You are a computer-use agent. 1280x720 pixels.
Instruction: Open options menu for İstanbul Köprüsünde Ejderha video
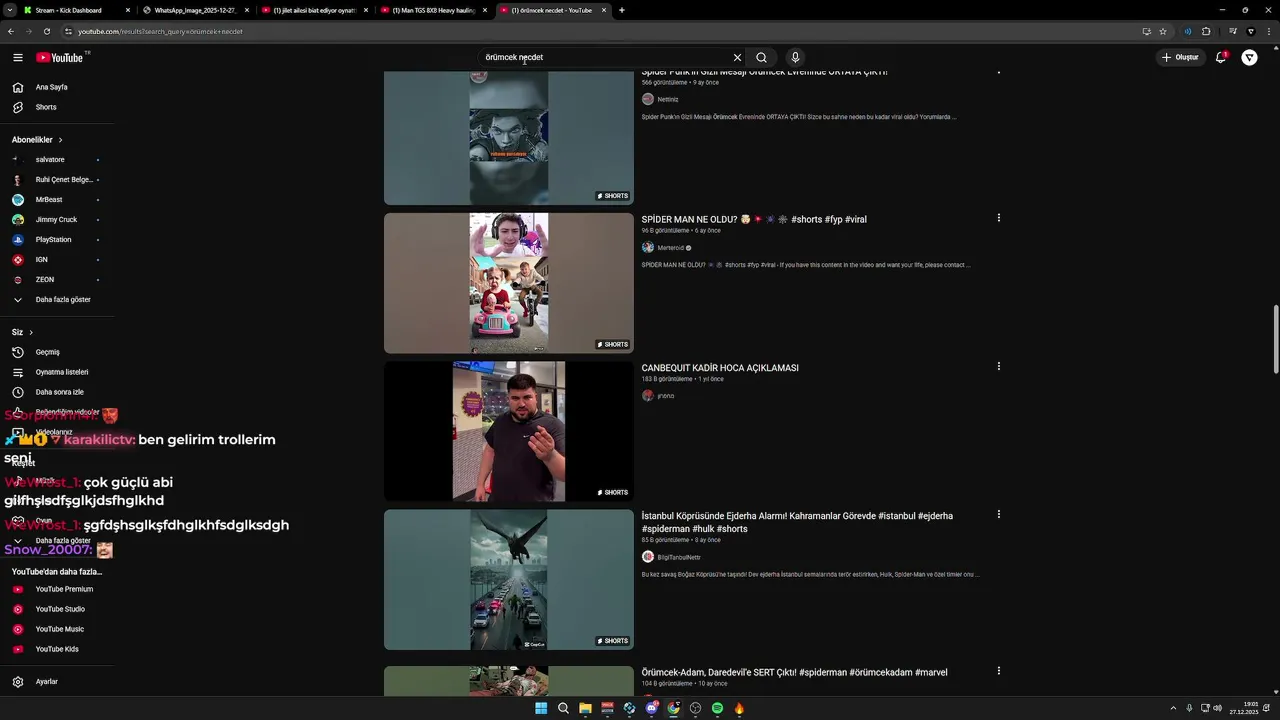coord(998,515)
